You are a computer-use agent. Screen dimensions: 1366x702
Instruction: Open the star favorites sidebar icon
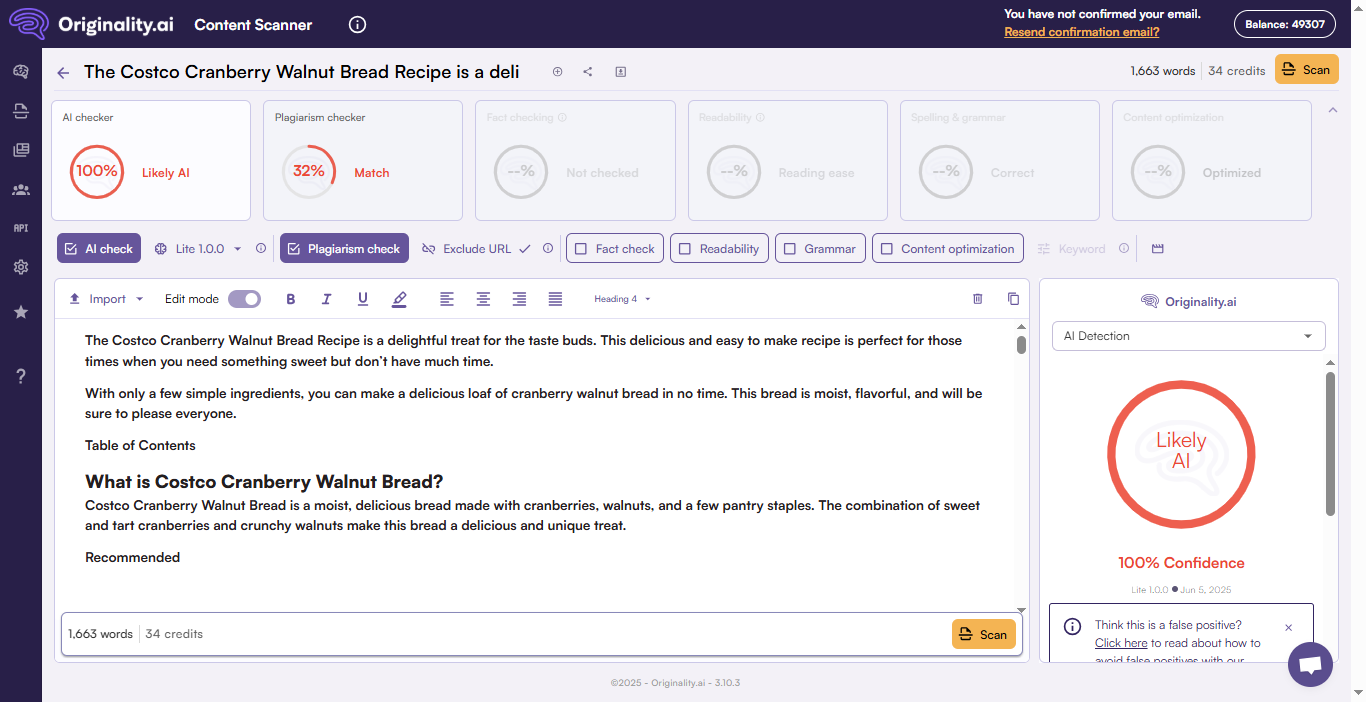[20, 312]
